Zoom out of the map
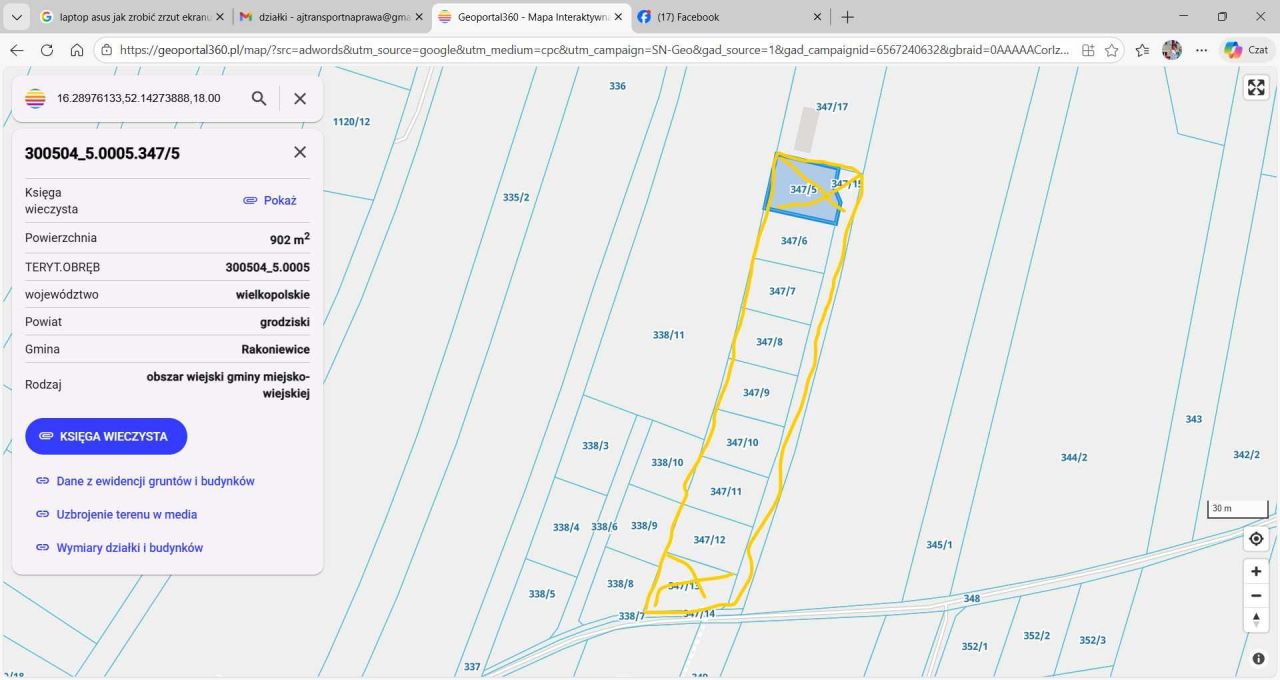Viewport: 1280px width, 680px height. pos(1256,596)
